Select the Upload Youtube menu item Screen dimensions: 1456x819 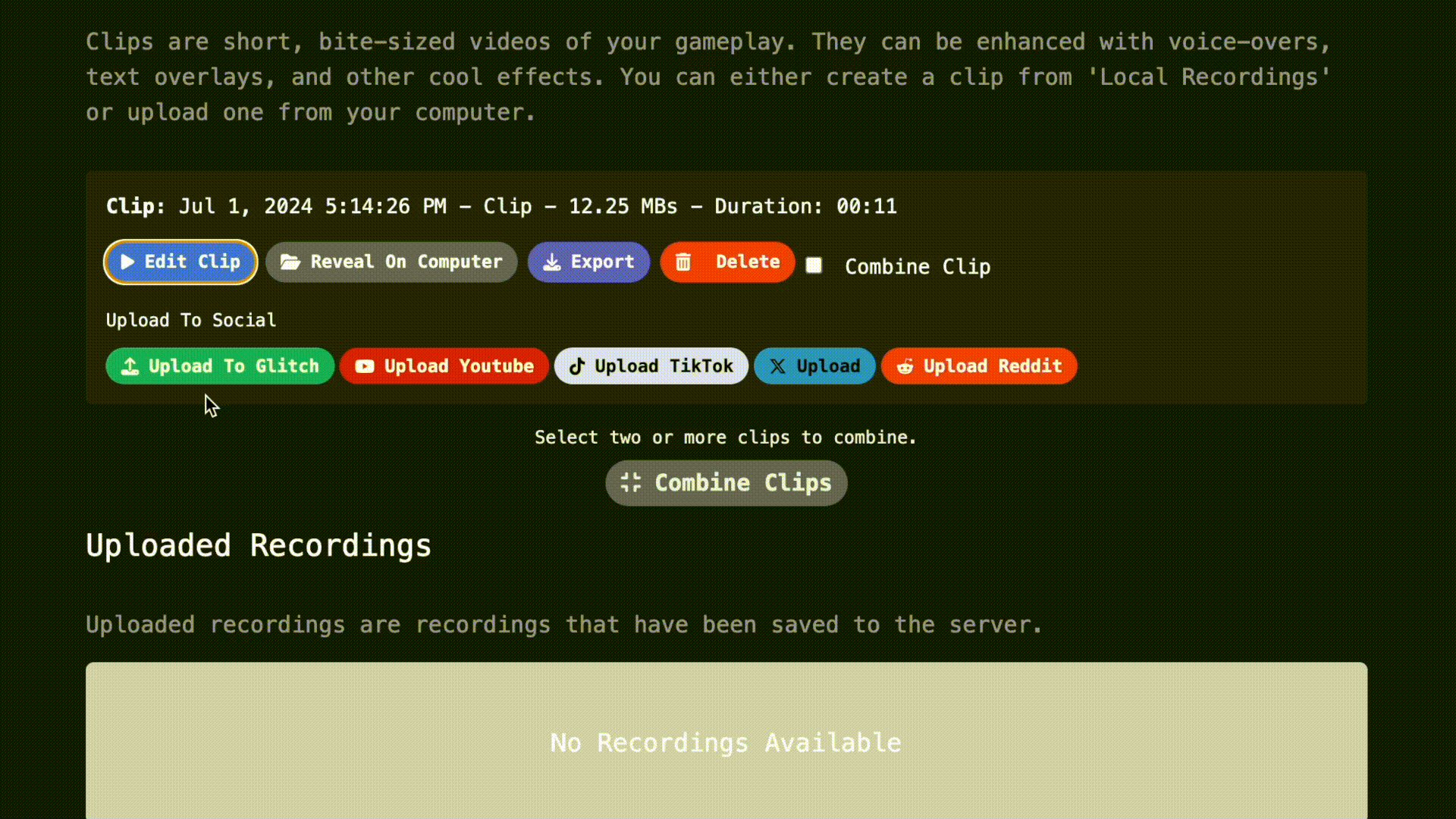pyautogui.click(x=445, y=366)
